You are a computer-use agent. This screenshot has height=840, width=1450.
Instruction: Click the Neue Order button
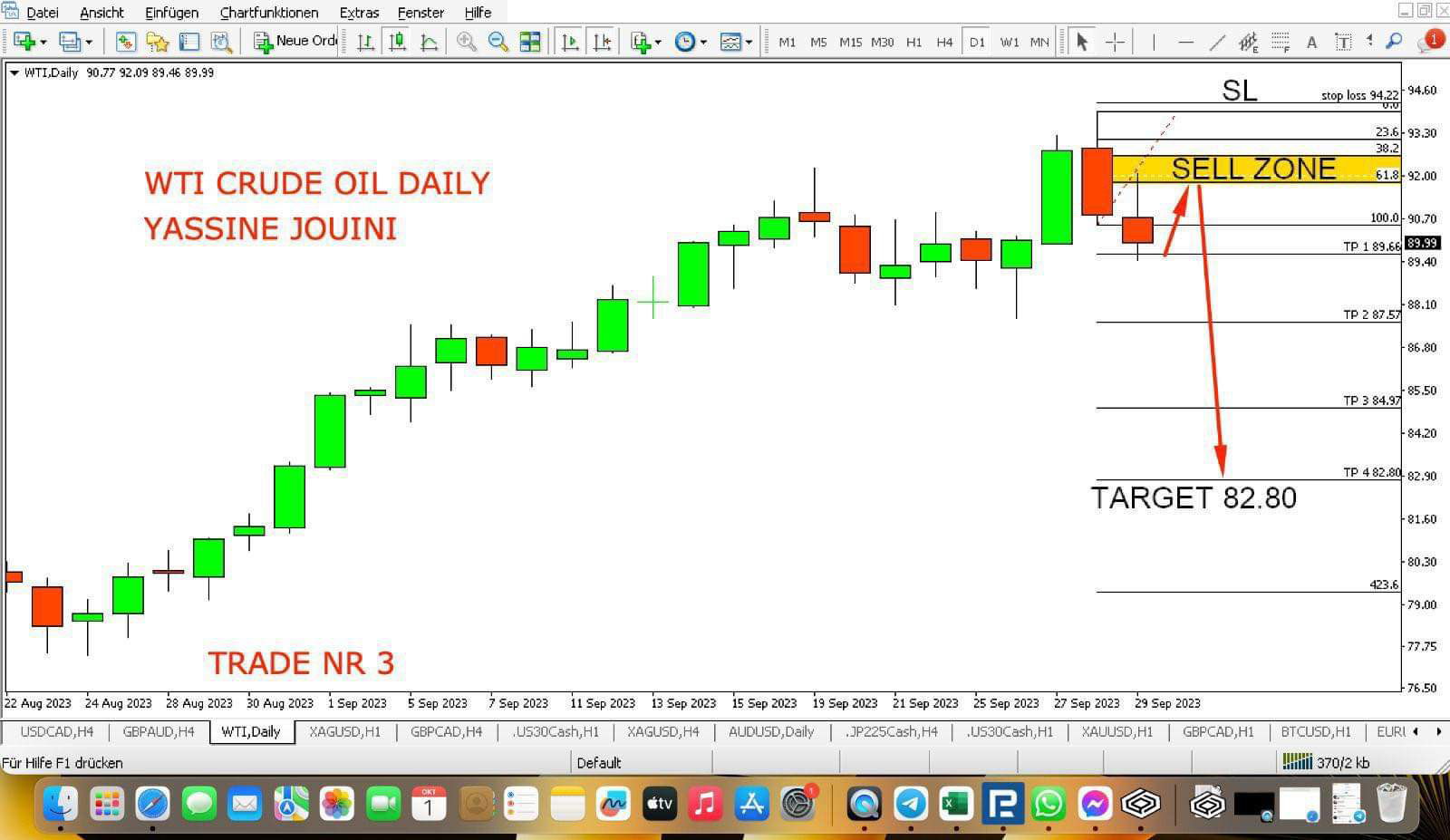295,42
